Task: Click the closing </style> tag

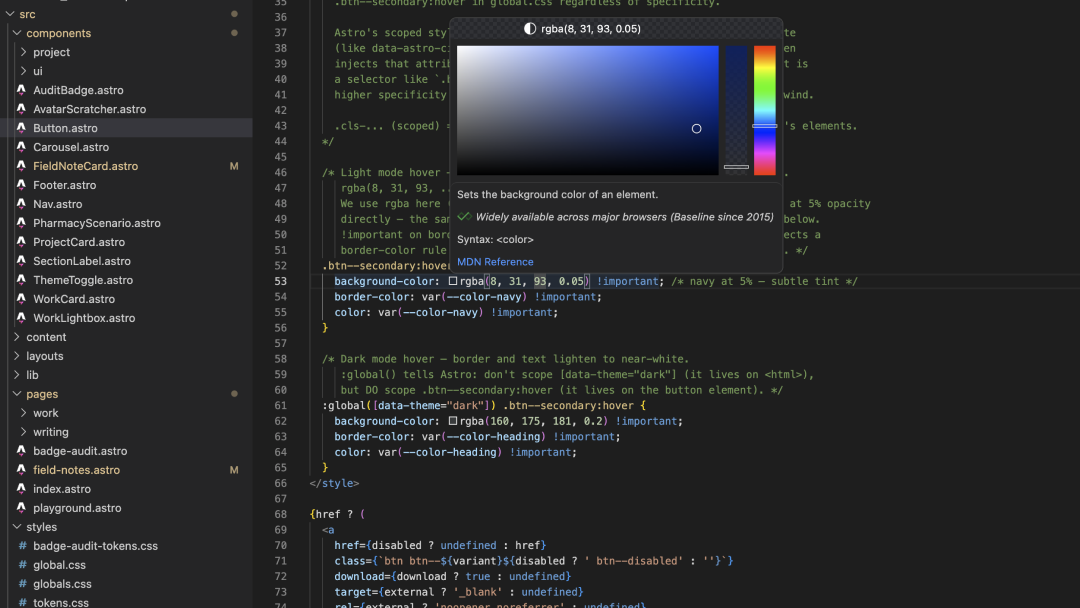Action: coord(334,483)
